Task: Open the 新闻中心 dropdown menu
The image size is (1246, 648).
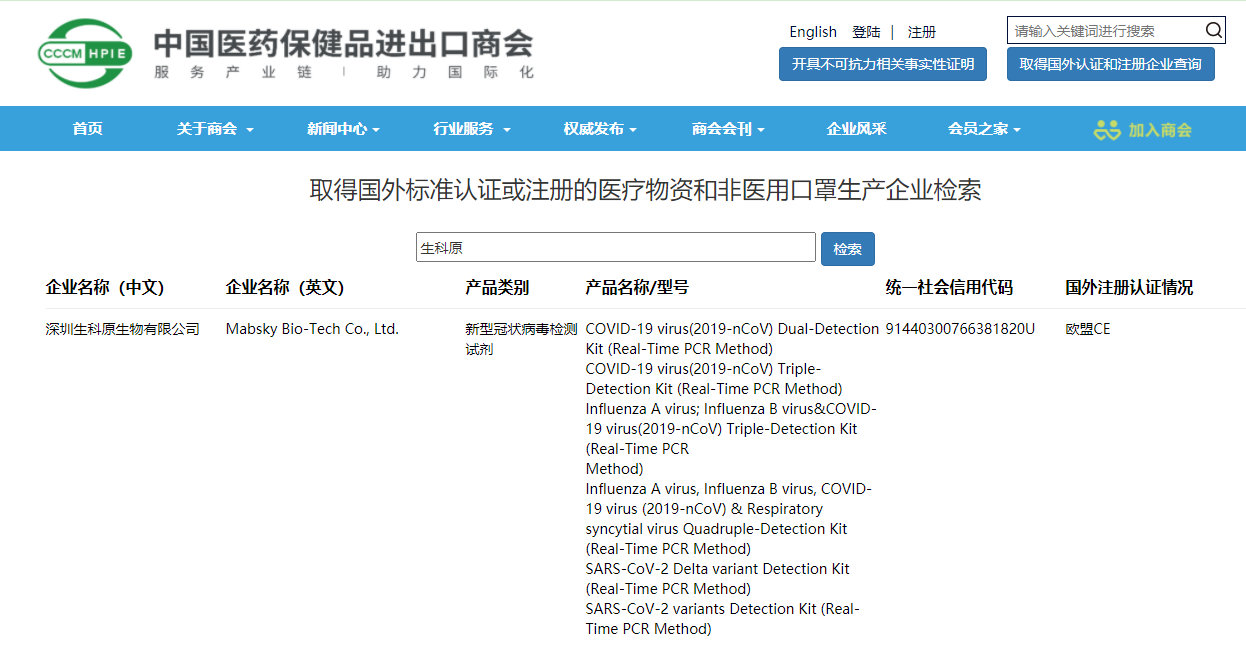Action: click(343, 129)
